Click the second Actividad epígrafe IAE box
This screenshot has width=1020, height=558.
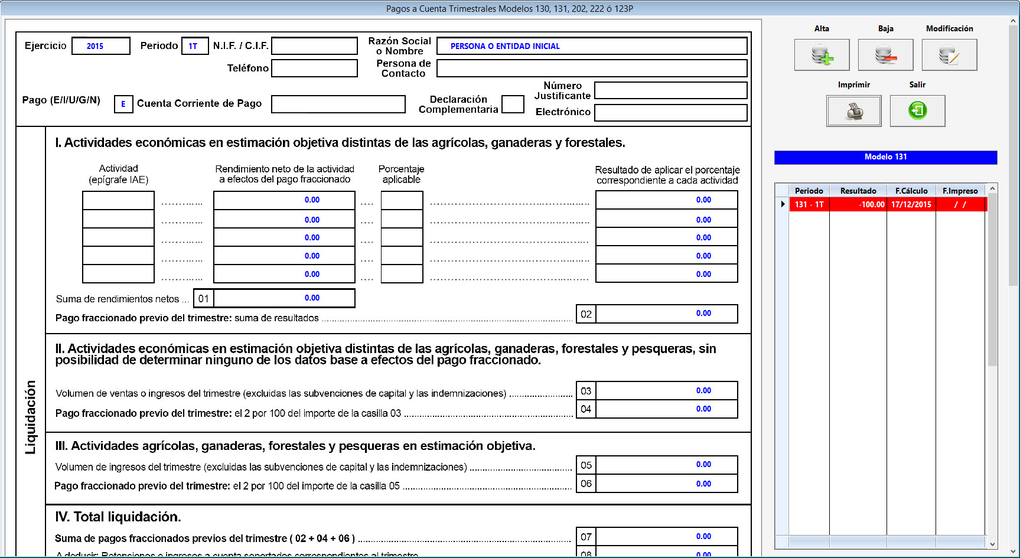pos(118,219)
